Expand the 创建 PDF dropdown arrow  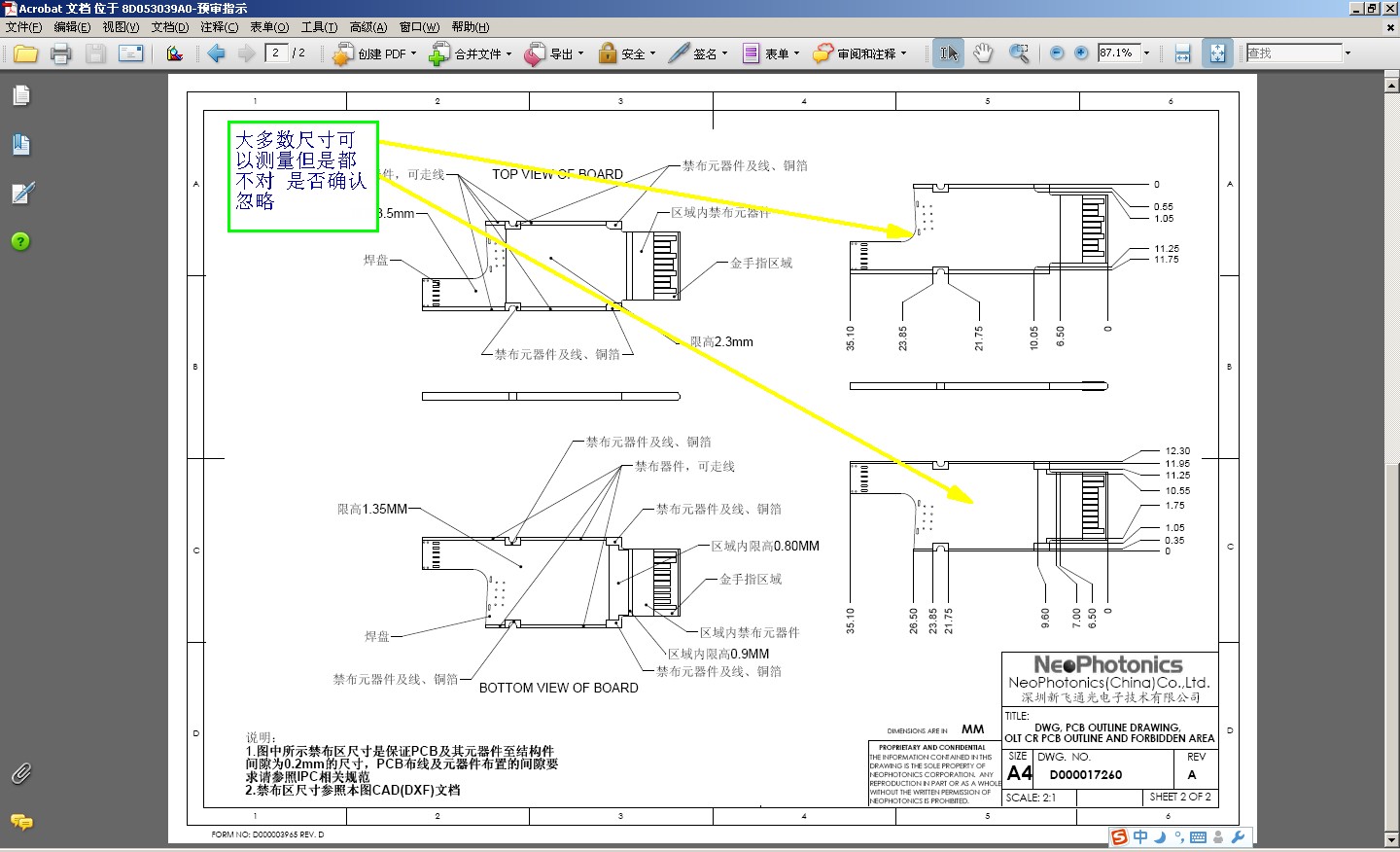pos(413,53)
